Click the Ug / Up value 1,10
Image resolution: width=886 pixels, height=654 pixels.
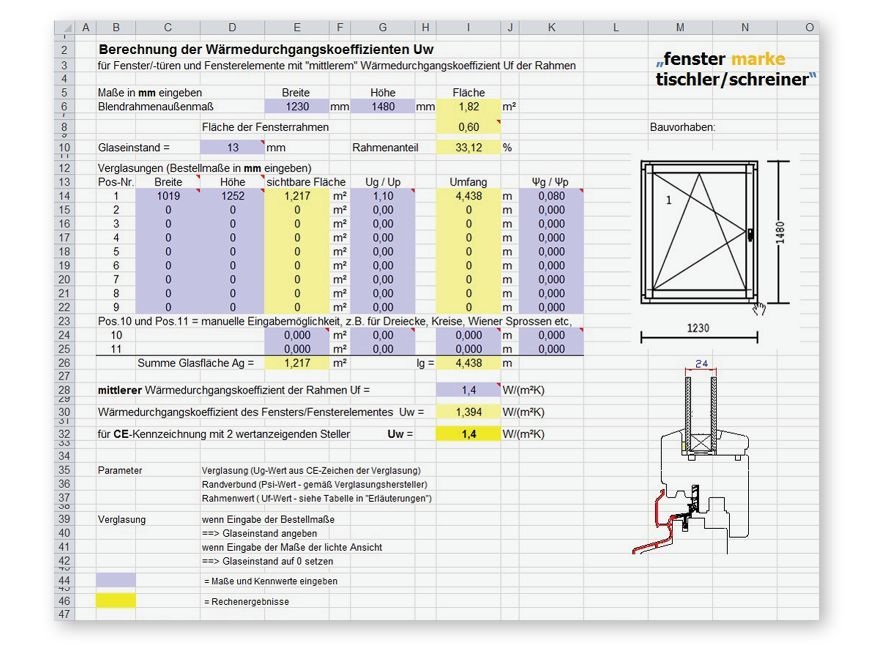click(382, 197)
